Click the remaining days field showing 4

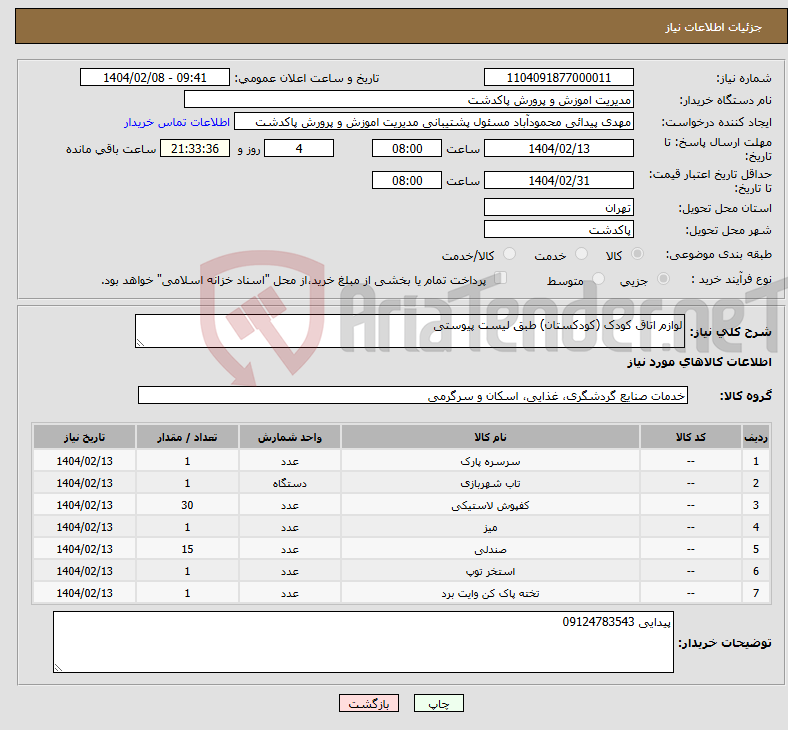coord(299,148)
